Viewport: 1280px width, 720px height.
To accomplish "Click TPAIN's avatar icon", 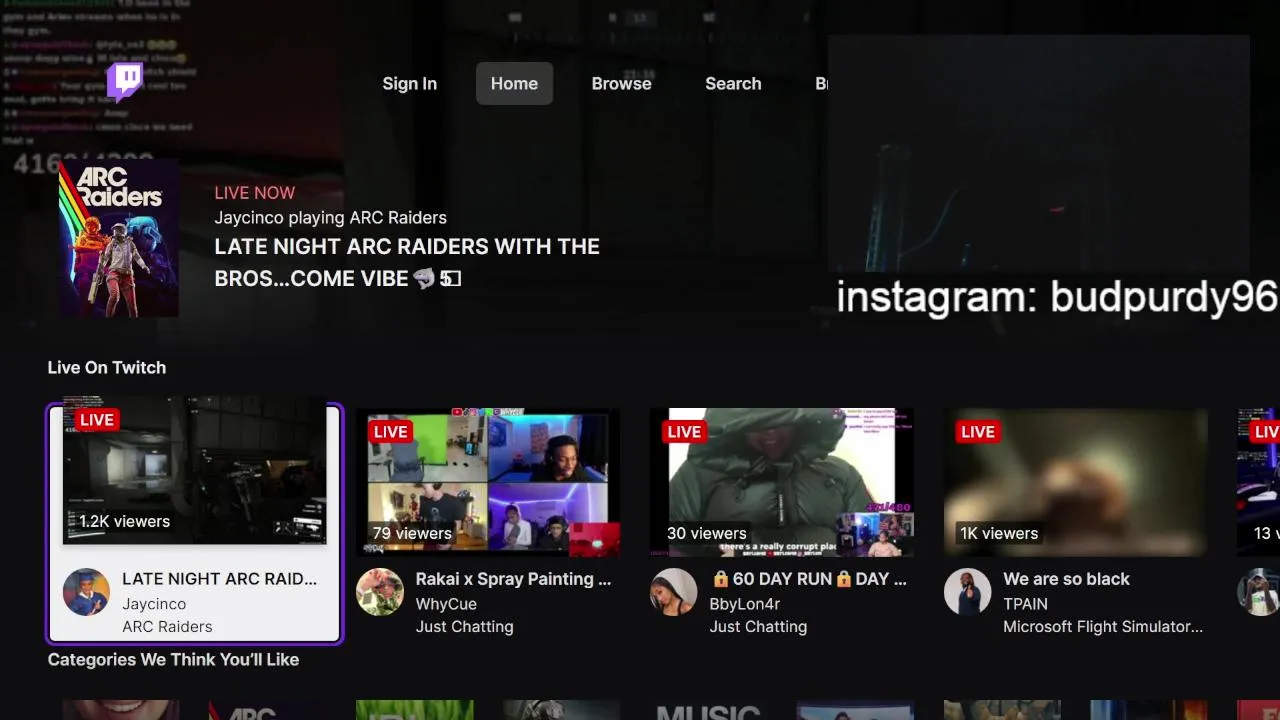I will tap(967, 592).
